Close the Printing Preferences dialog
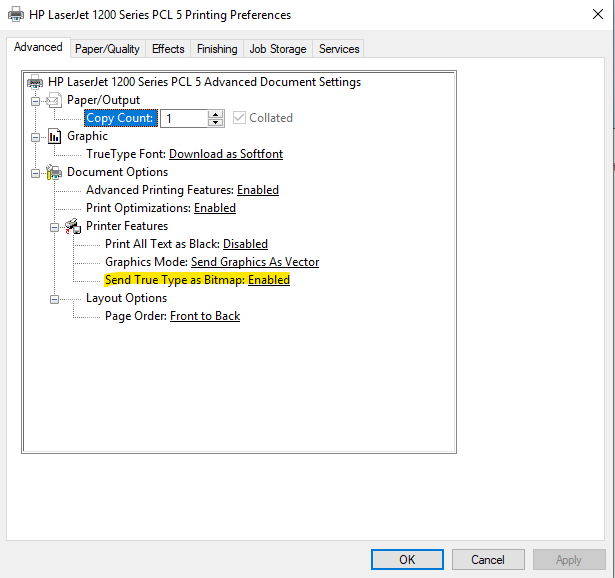615x578 pixels. (x=598, y=15)
